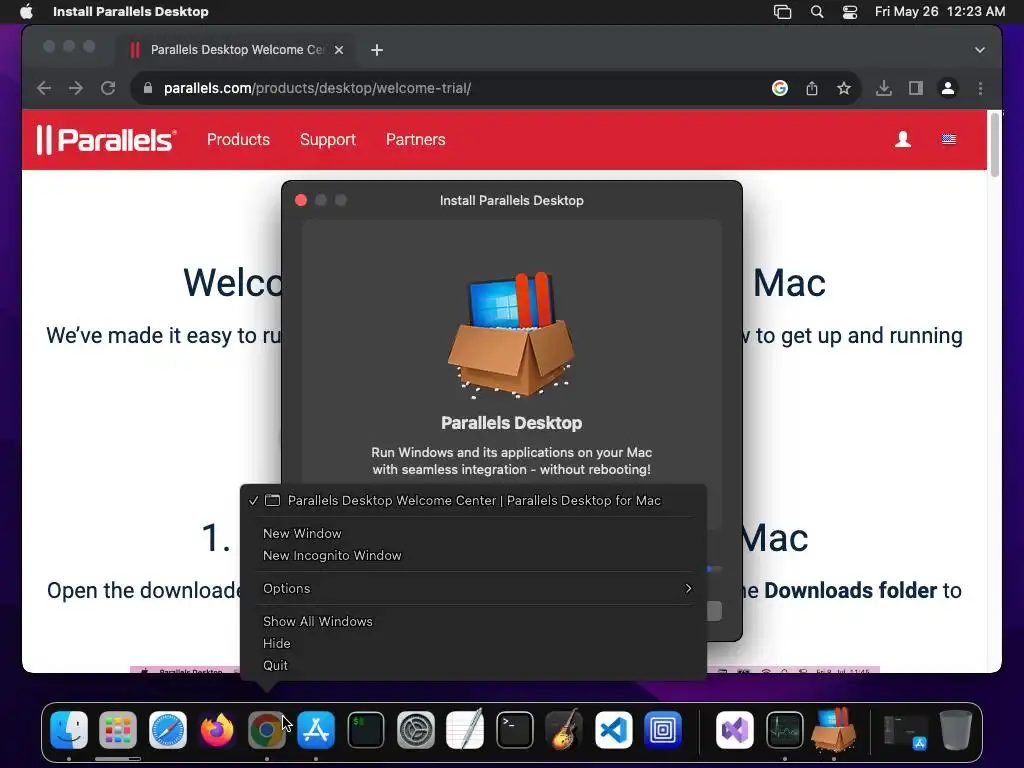Open Finder from the Dock
The width and height of the screenshot is (1024, 768).
pyautogui.click(x=69, y=729)
